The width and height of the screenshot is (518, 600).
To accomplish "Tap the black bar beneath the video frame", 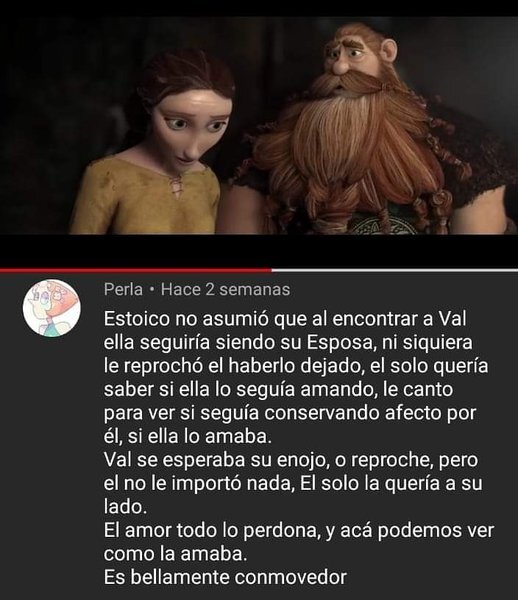I will pos(259,251).
